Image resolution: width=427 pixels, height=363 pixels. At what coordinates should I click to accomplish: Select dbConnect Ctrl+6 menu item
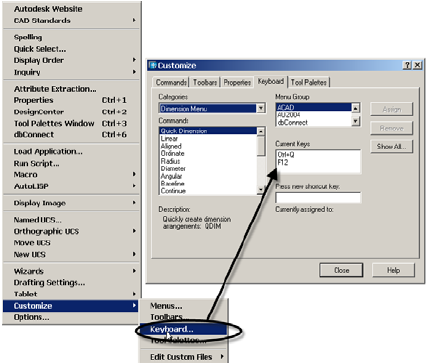(71, 135)
